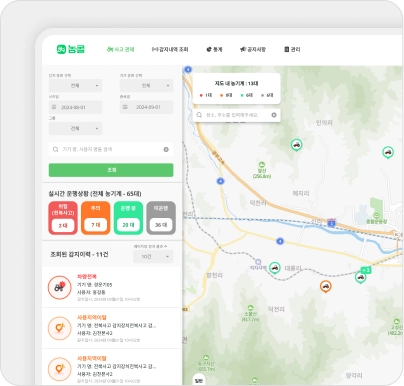Clear the device name search field

point(166,149)
